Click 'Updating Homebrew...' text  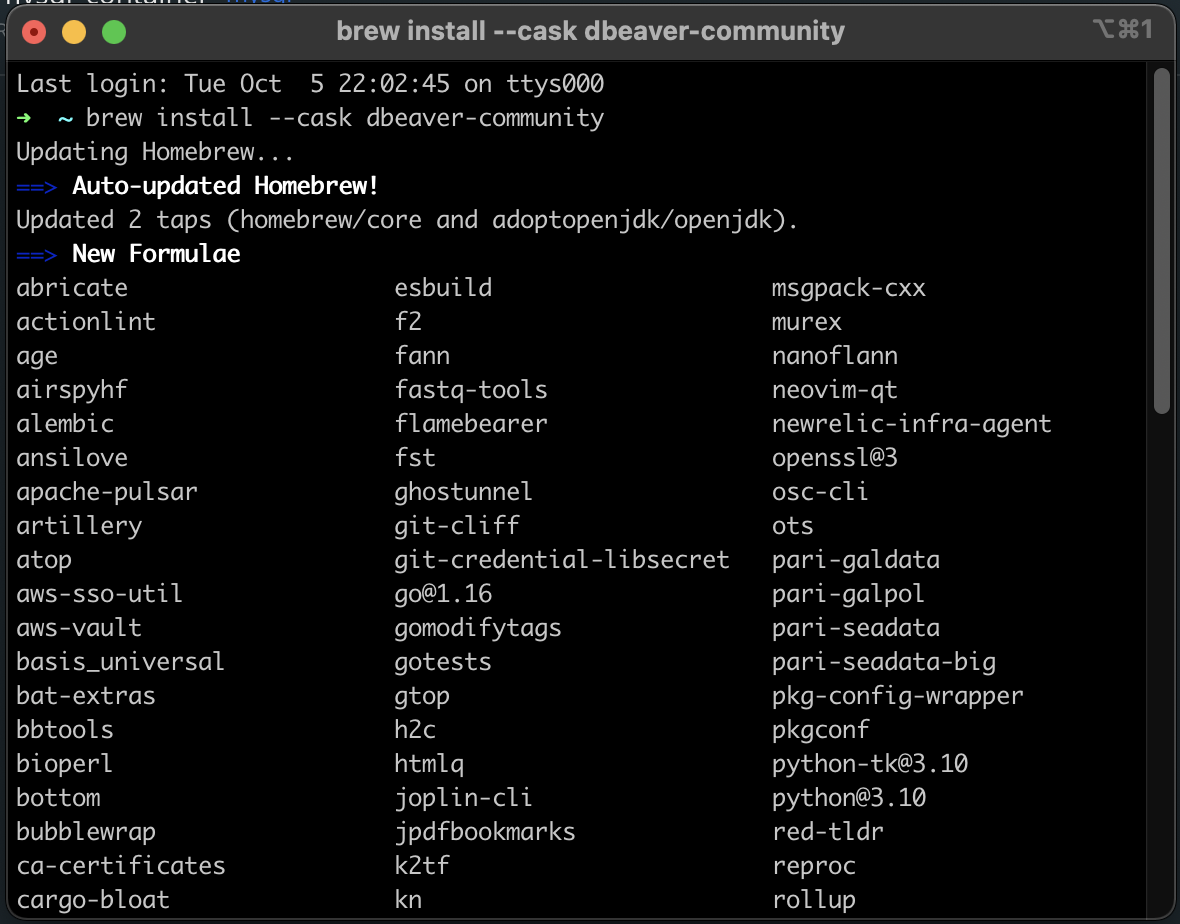point(155,152)
